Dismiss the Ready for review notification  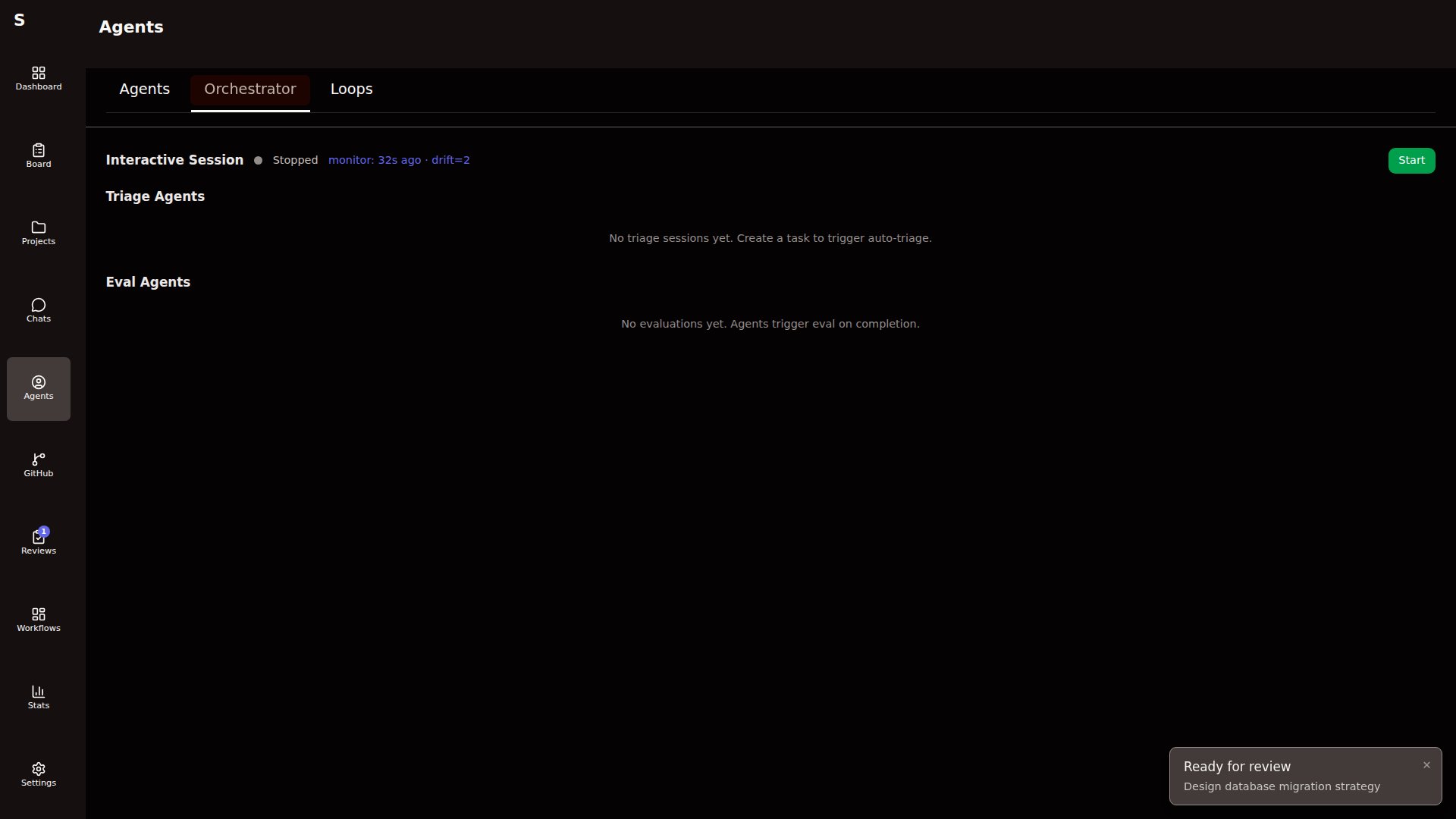click(x=1426, y=765)
